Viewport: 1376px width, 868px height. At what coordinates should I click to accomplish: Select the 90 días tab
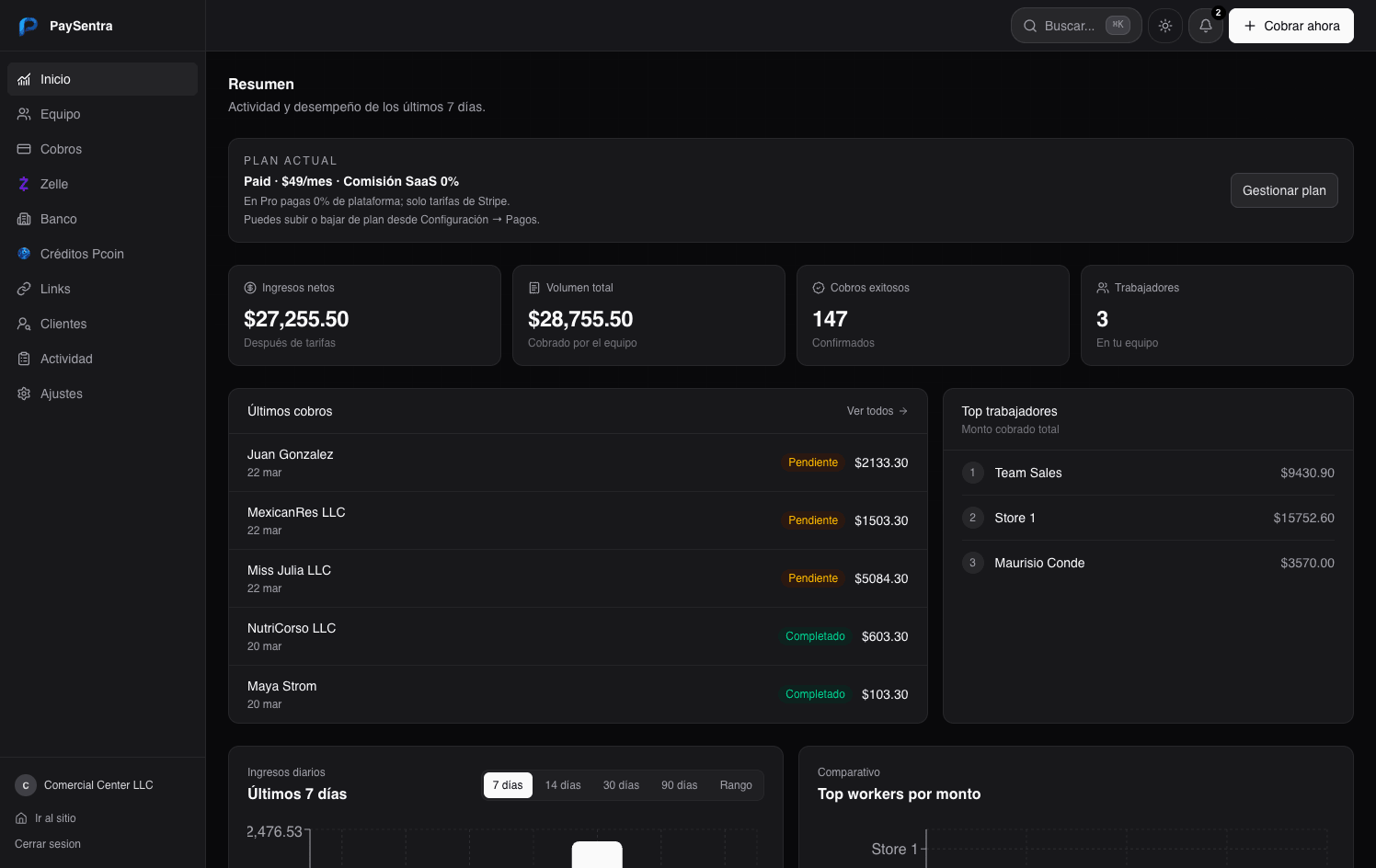(679, 785)
